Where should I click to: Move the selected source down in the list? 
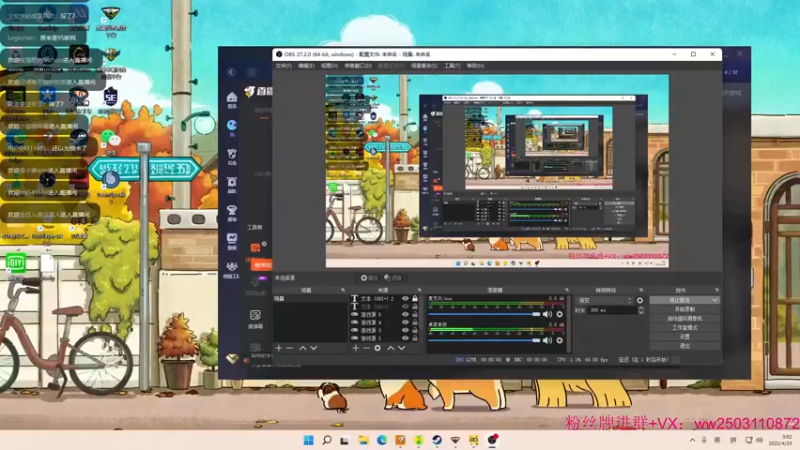tap(402, 348)
